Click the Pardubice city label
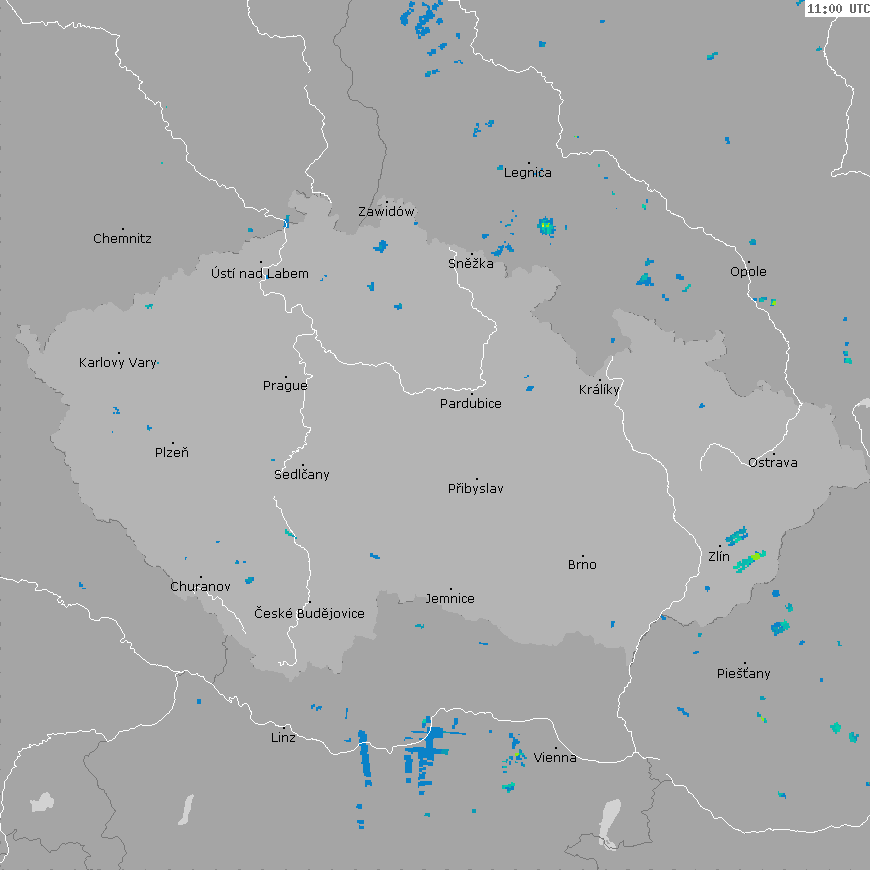This screenshot has width=870, height=870. (x=471, y=404)
